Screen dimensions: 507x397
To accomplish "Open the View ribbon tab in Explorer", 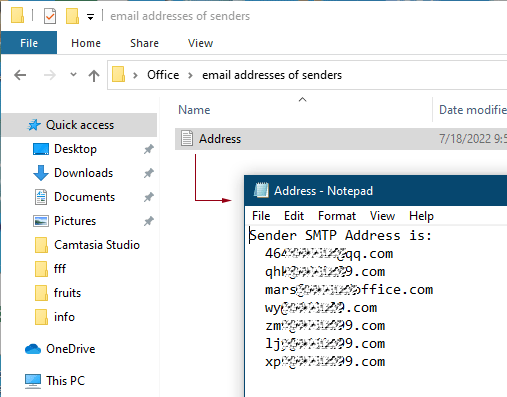I will pyautogui.click(x=200, y=43).
